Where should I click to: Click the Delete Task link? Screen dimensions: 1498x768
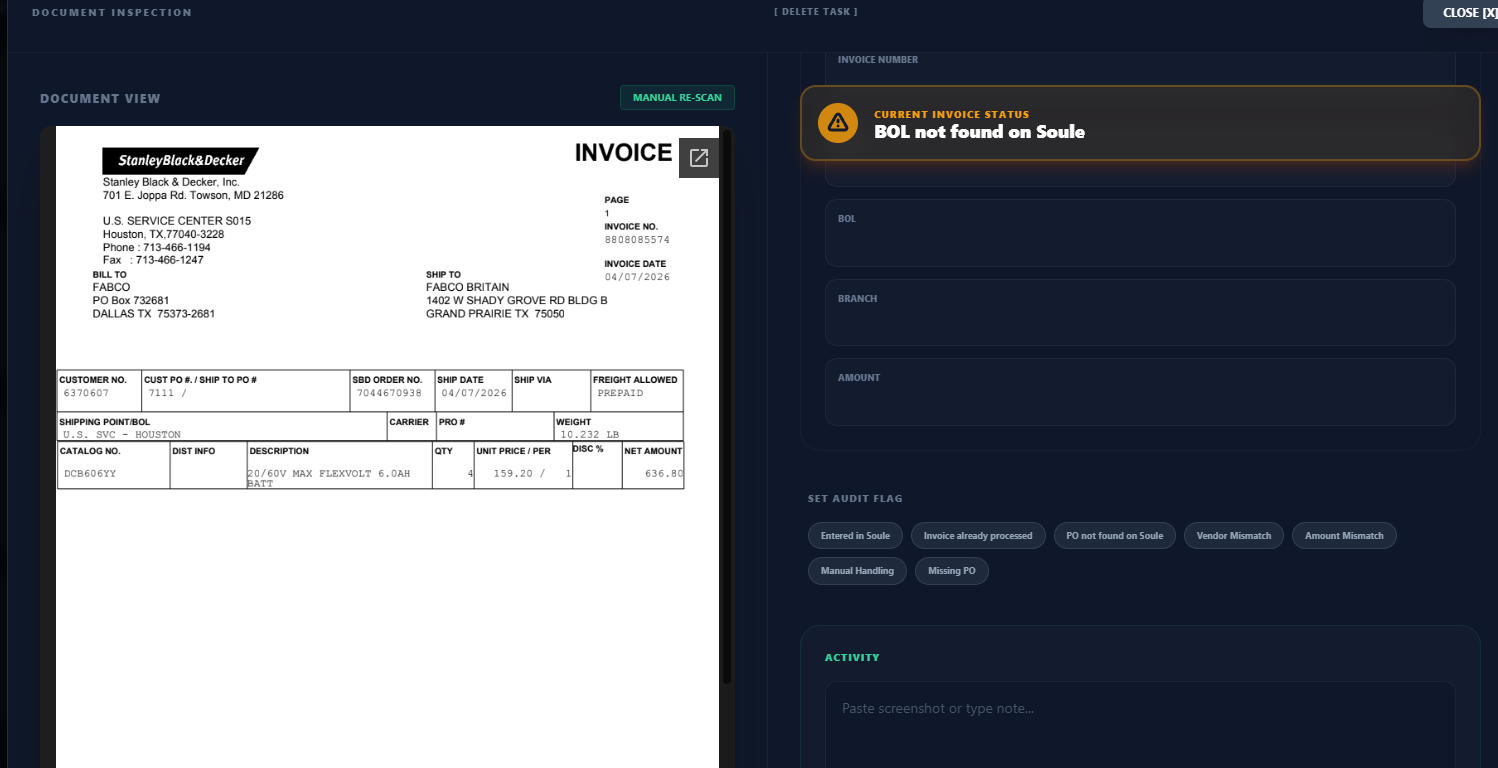click(816, 12)
